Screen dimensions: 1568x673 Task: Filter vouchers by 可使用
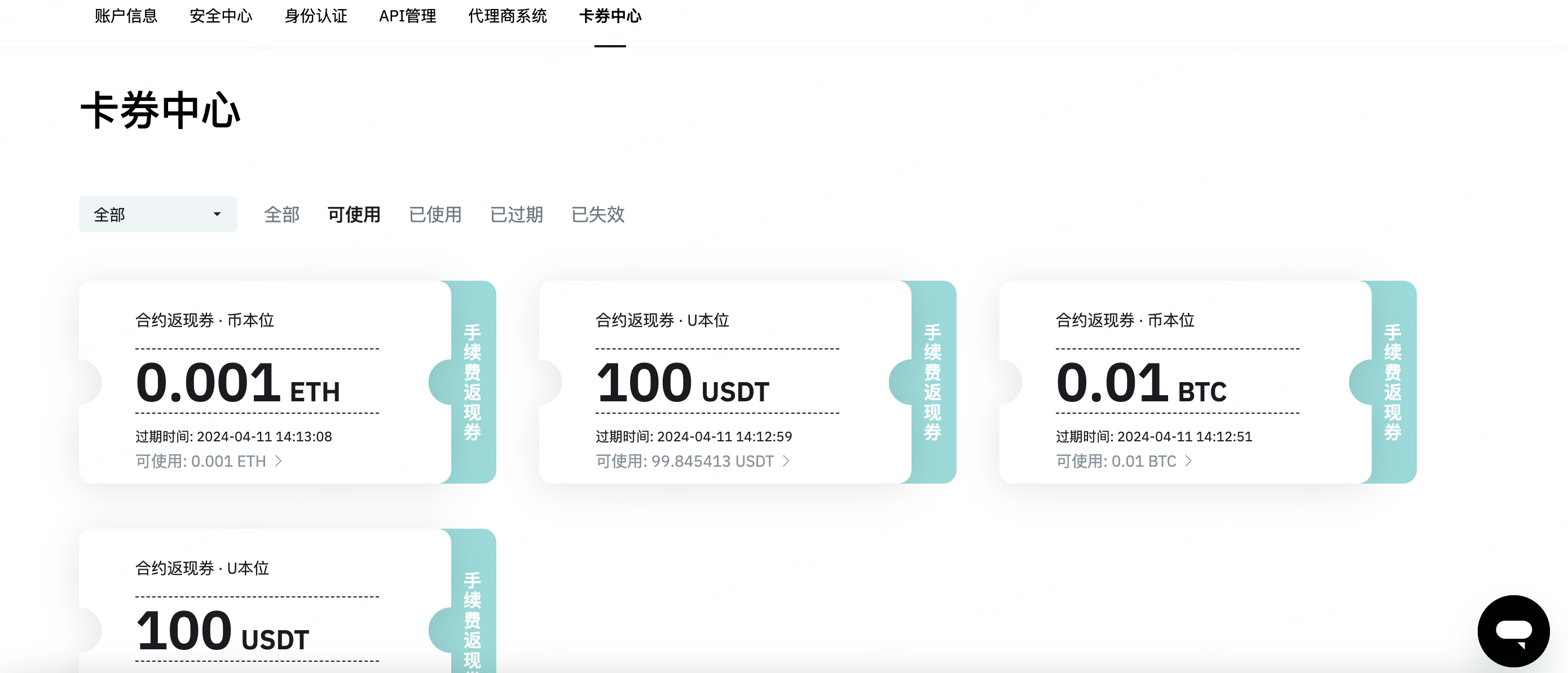354,214
